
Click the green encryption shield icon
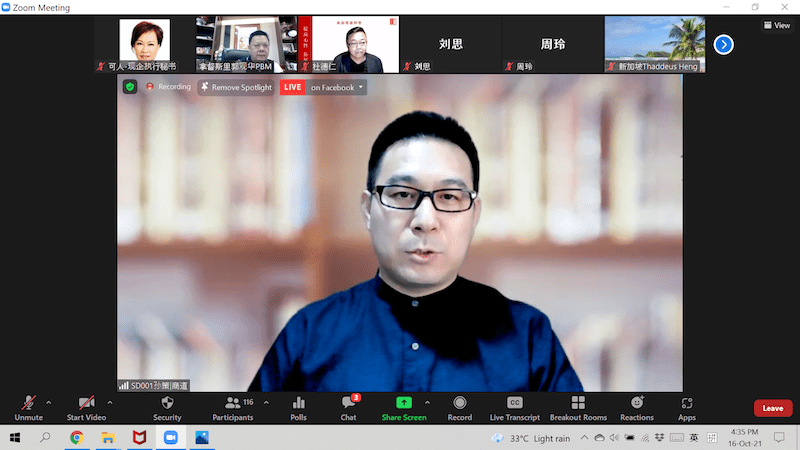(130, 87)
